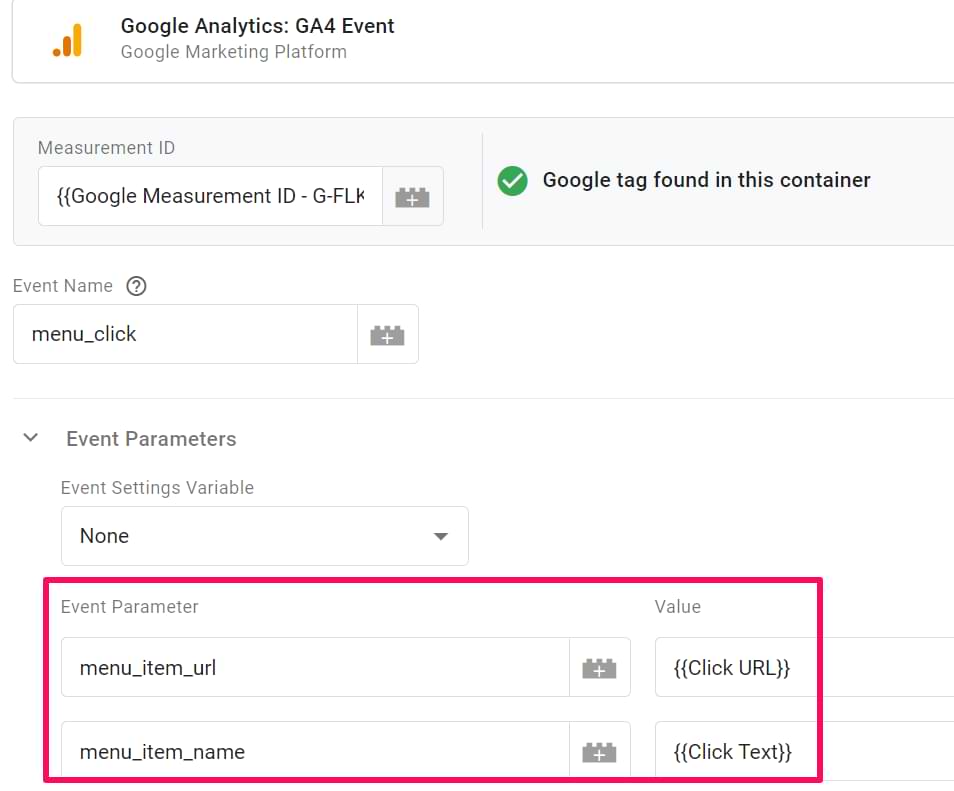The height and width of the screenshot is (791, 954).
Task: Click the Google Marketing Platform subtitle
Action: [x=233, y=52]
